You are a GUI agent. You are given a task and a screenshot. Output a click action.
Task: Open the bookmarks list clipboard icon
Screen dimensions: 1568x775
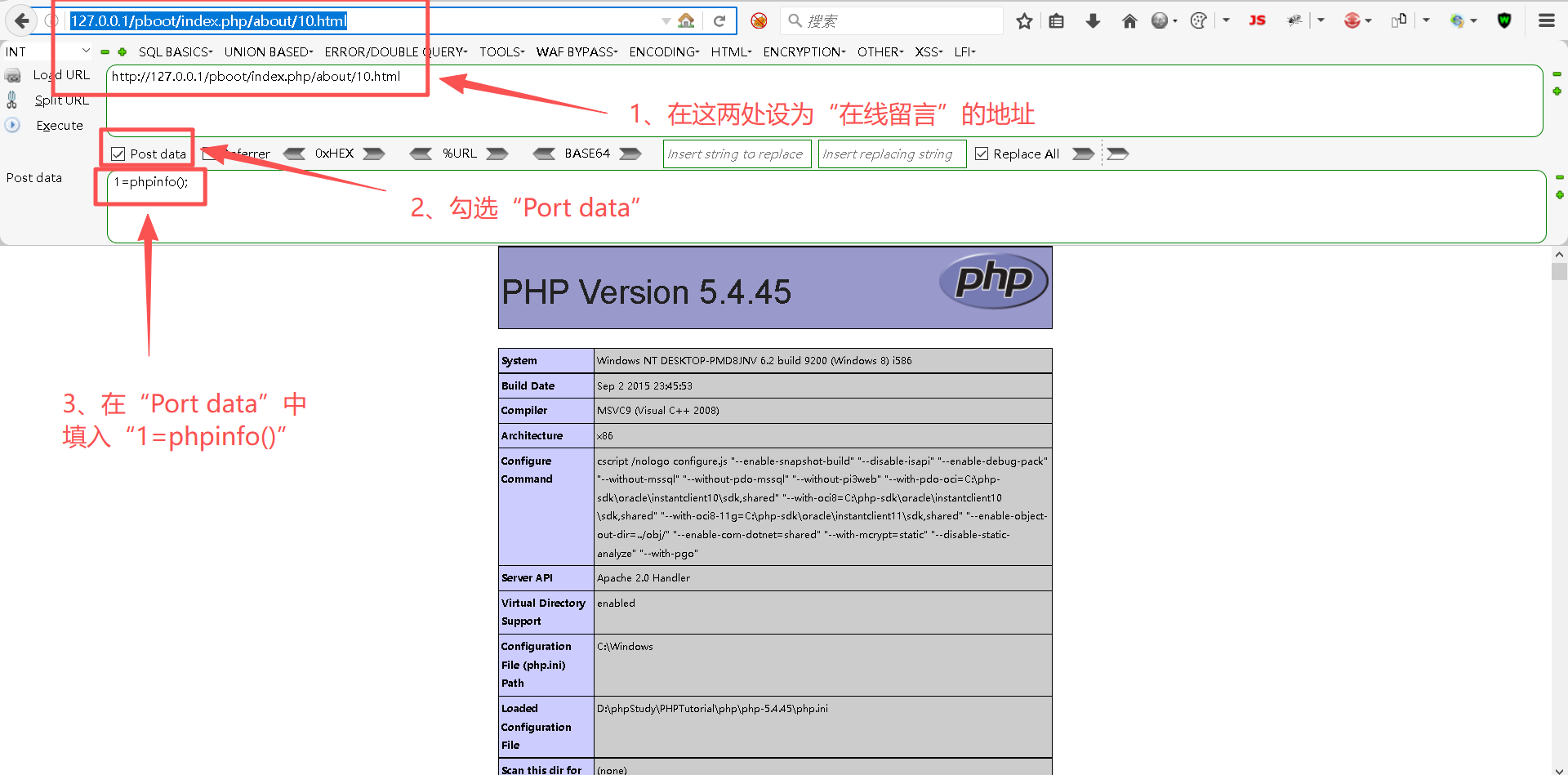(1056, 21)
